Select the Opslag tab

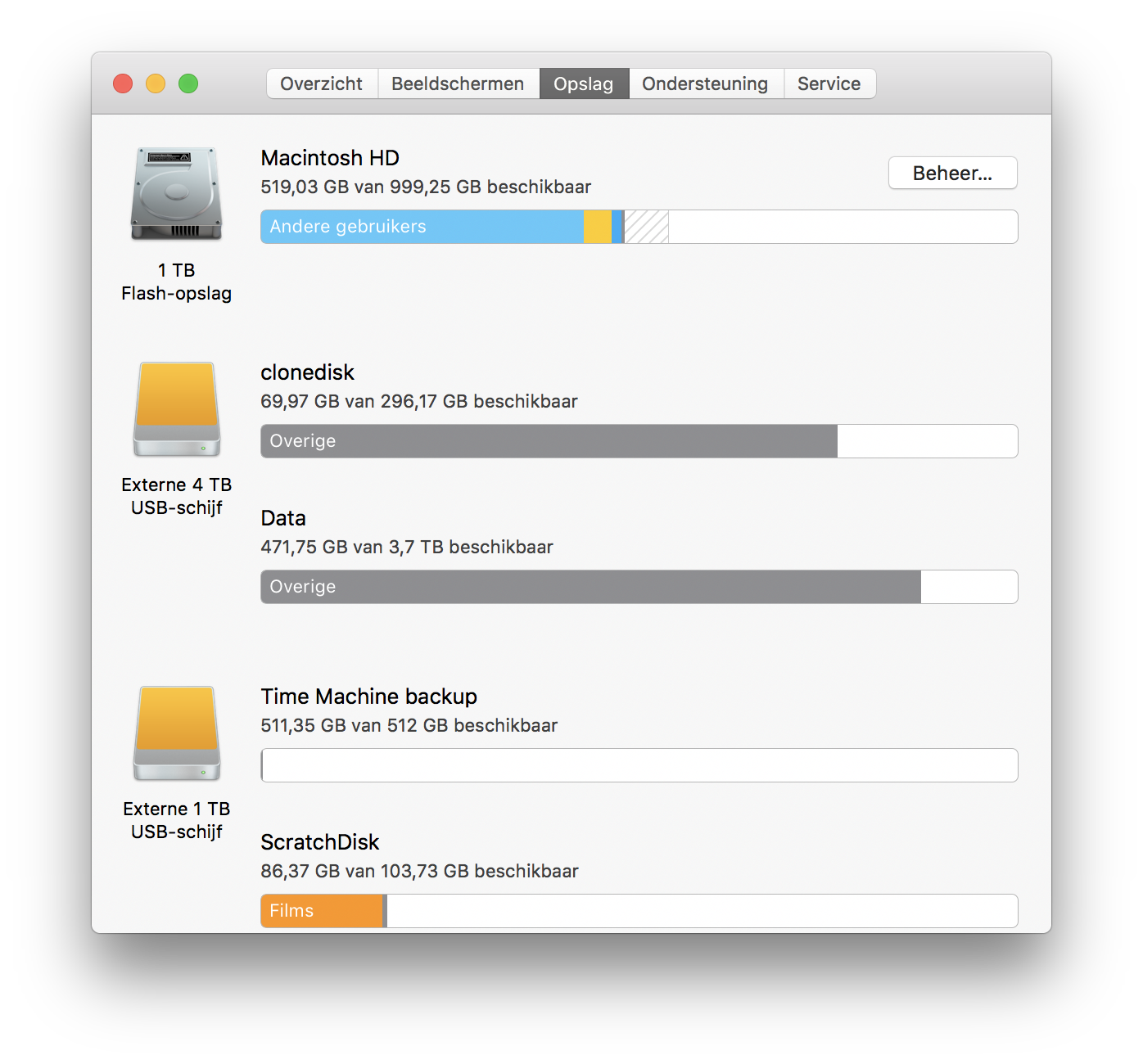click(584, 83)
